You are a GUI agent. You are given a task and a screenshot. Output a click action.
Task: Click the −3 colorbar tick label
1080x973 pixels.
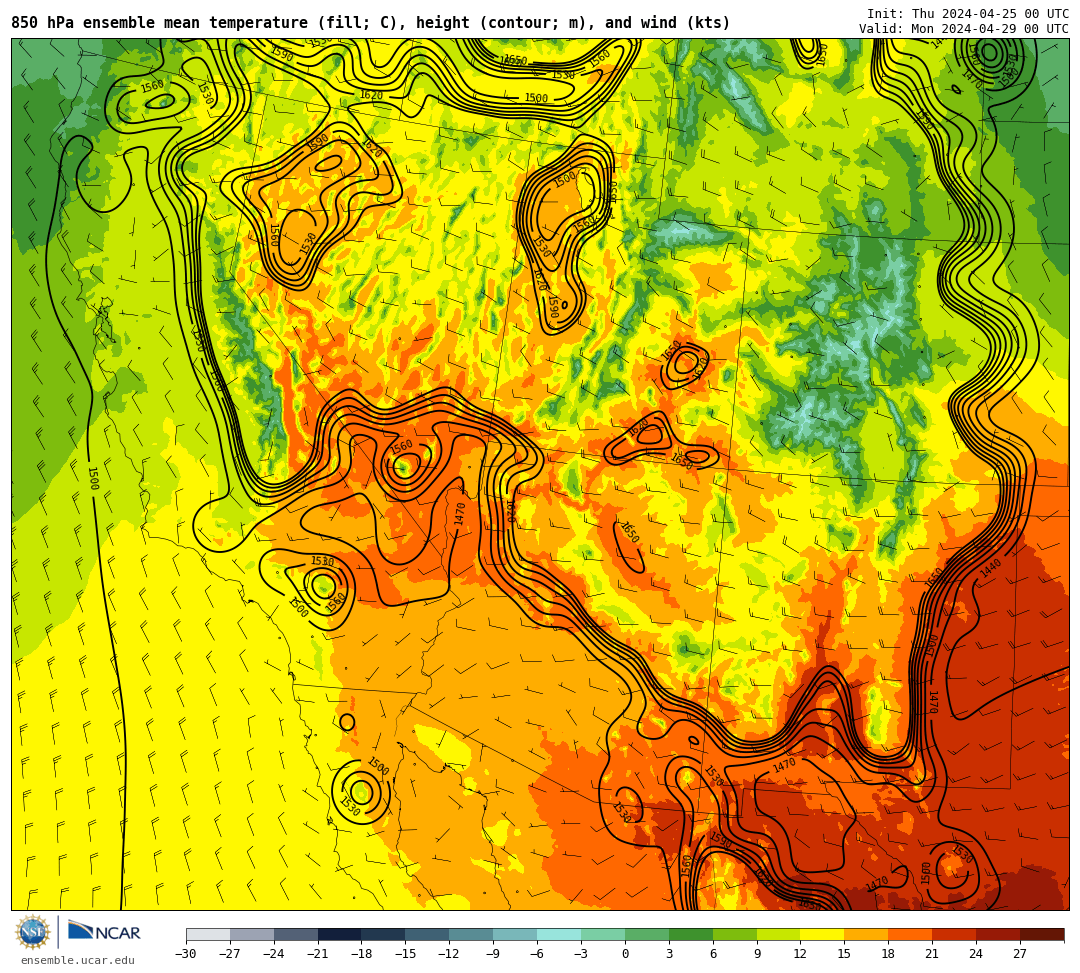click(x=581, y=954)
